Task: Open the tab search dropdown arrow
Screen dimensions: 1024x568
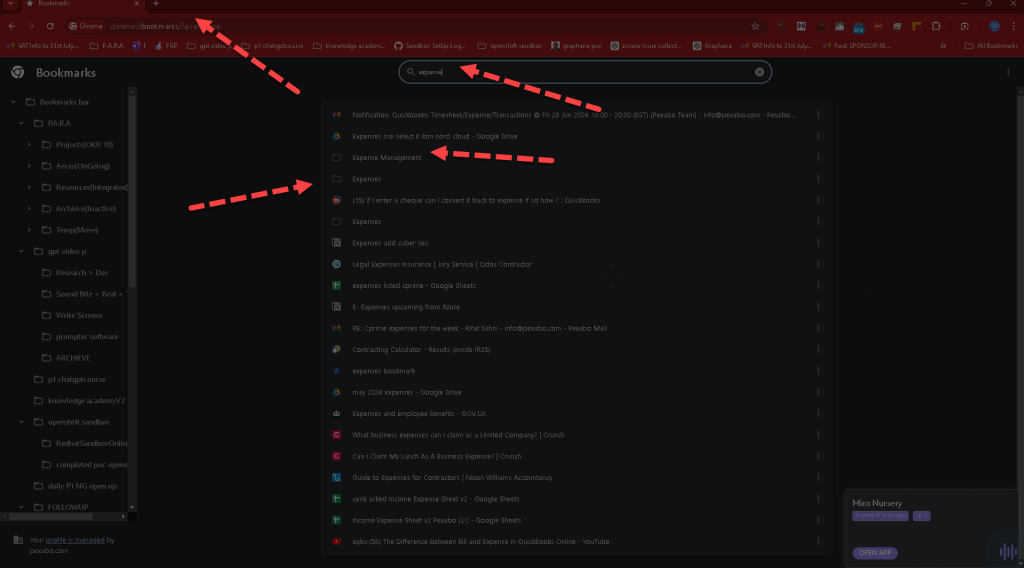Action: pos(10,4)
